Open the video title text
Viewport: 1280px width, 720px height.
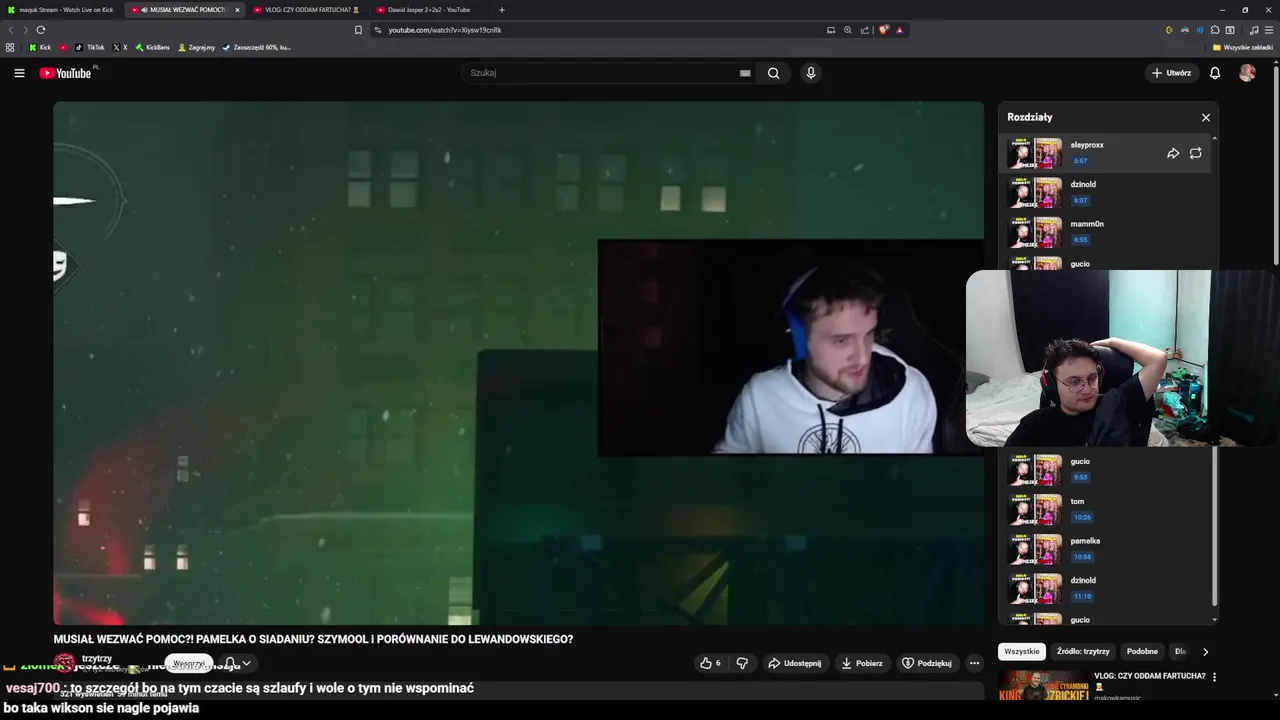coord(313,639)
